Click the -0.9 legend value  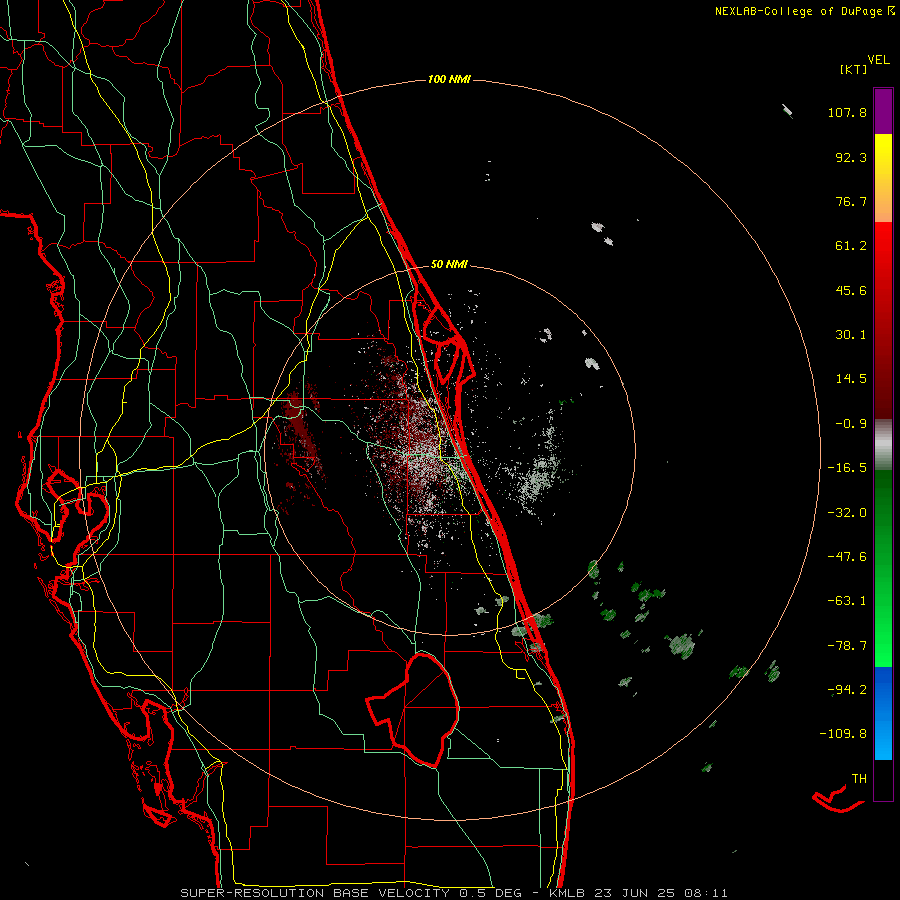coord(851,424)
